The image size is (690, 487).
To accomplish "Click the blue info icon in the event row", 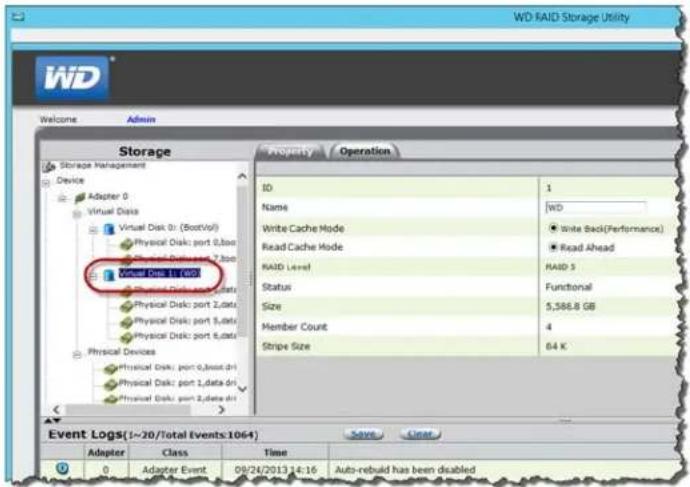I will (62, 468).
